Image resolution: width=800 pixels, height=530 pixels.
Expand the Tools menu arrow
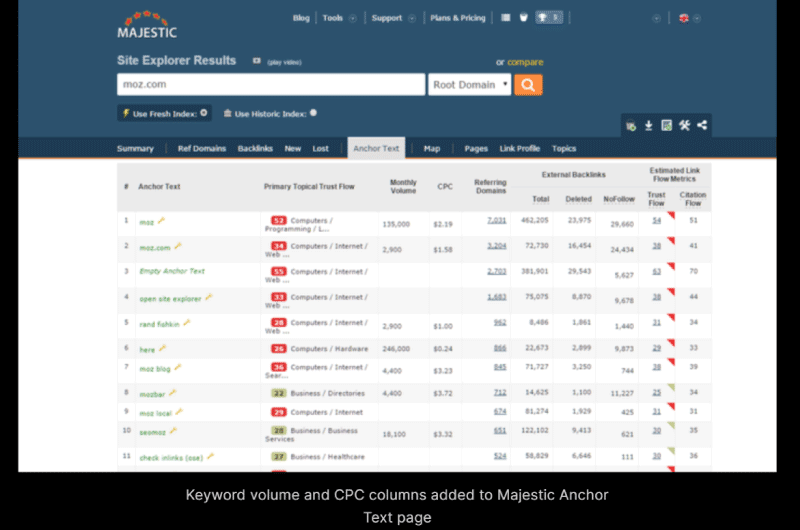coord(353,18)
